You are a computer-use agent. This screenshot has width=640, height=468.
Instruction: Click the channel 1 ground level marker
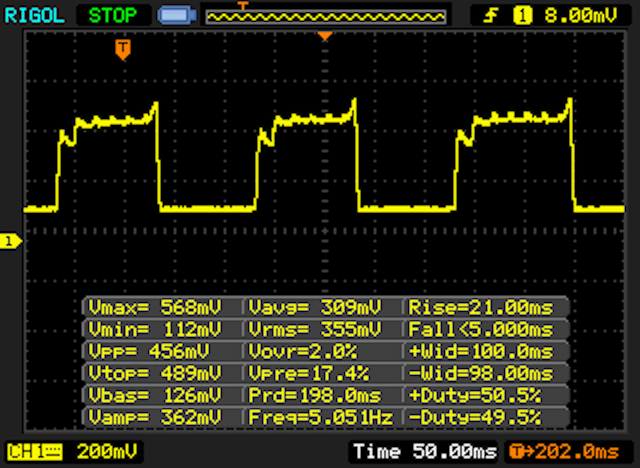click(11, 241)
